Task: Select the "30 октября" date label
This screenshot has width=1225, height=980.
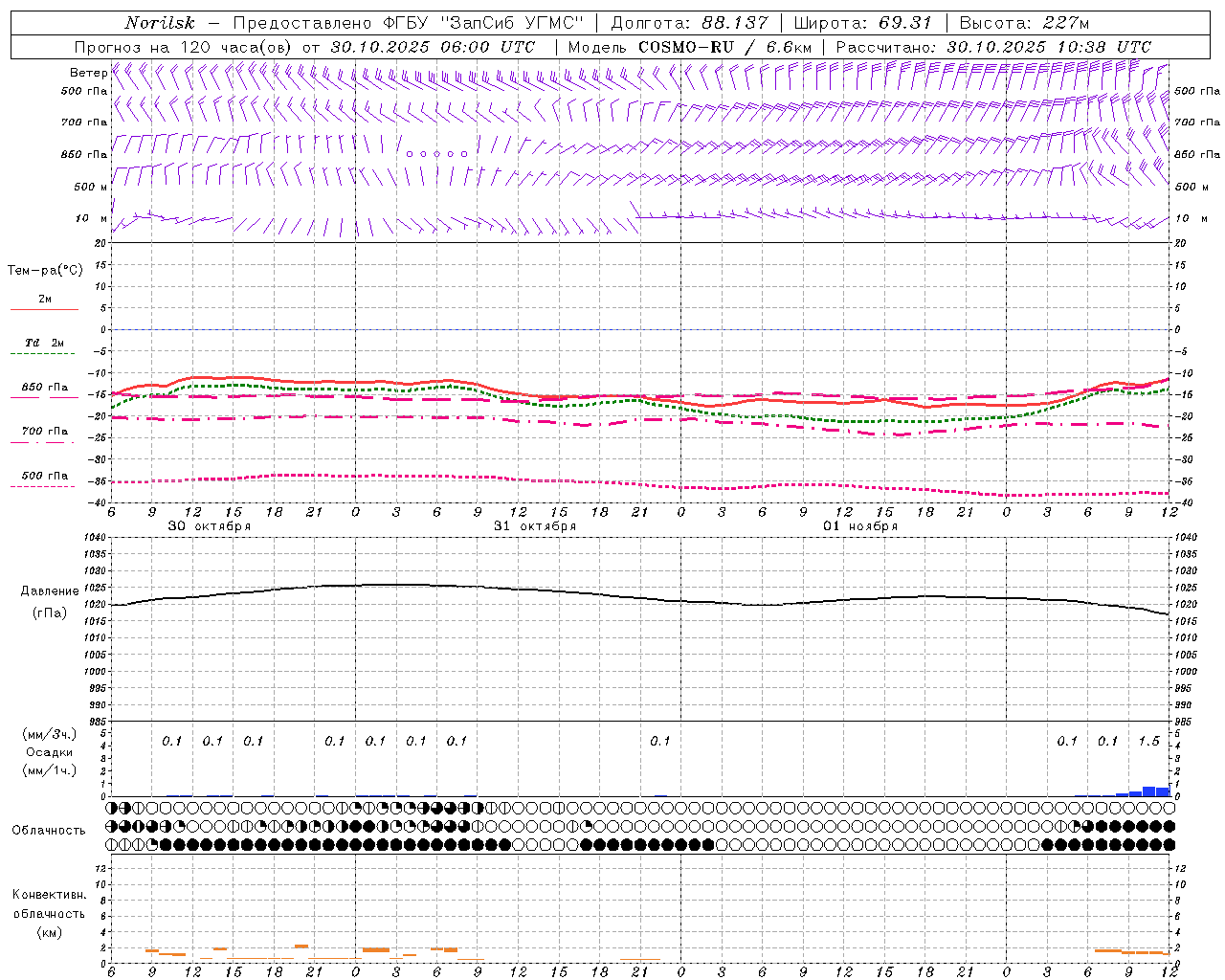Action: [x=210, y=526]
